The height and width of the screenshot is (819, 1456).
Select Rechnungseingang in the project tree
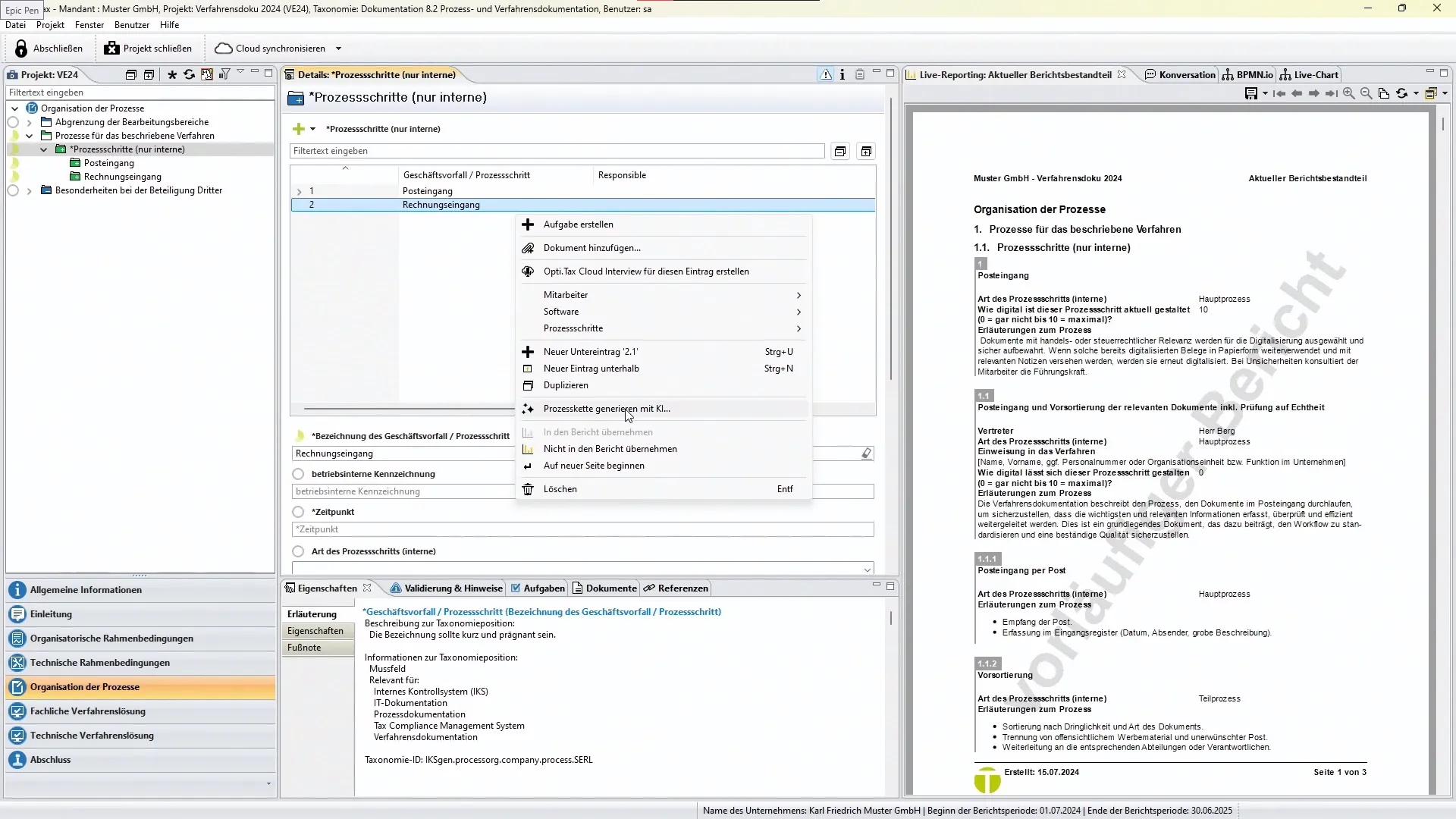coord(123,177)
